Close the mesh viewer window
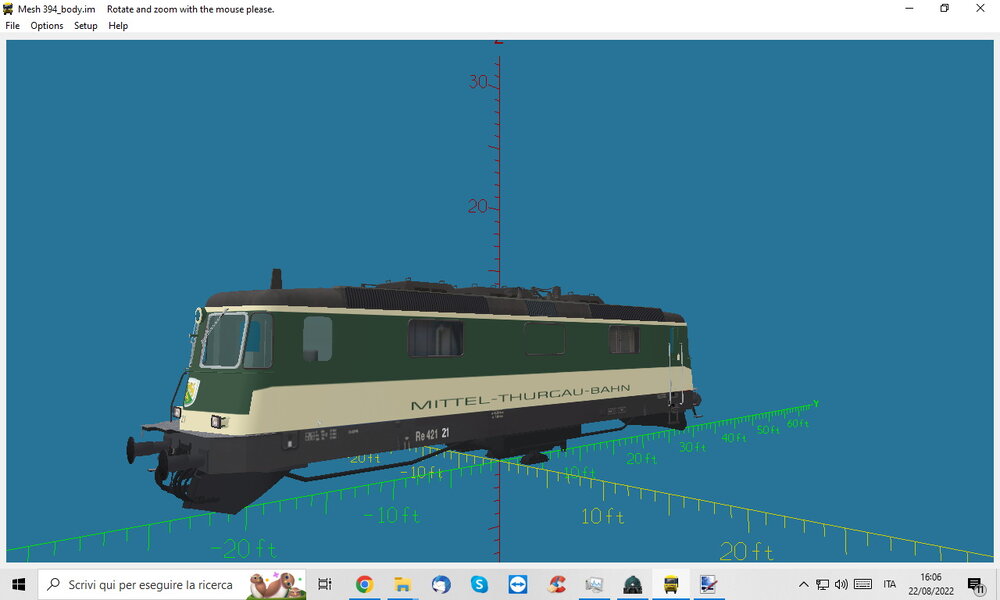 (x=980, y=8)
